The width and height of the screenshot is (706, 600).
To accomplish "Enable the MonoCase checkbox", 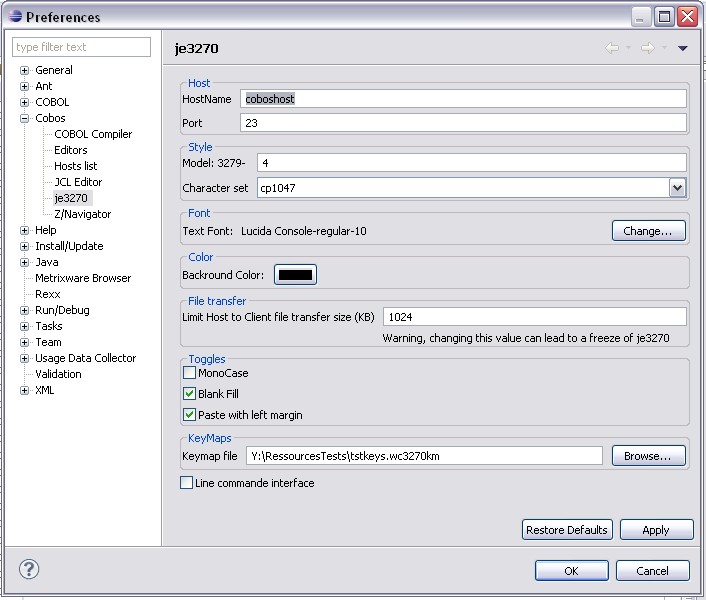I will tap(190, 373).
